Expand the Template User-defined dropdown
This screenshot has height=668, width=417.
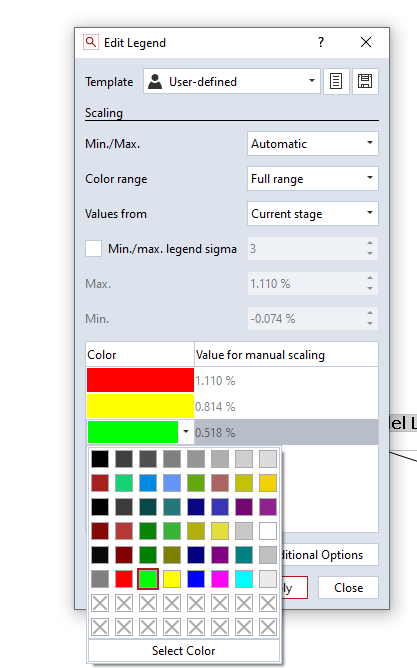[x=232, y=81]
